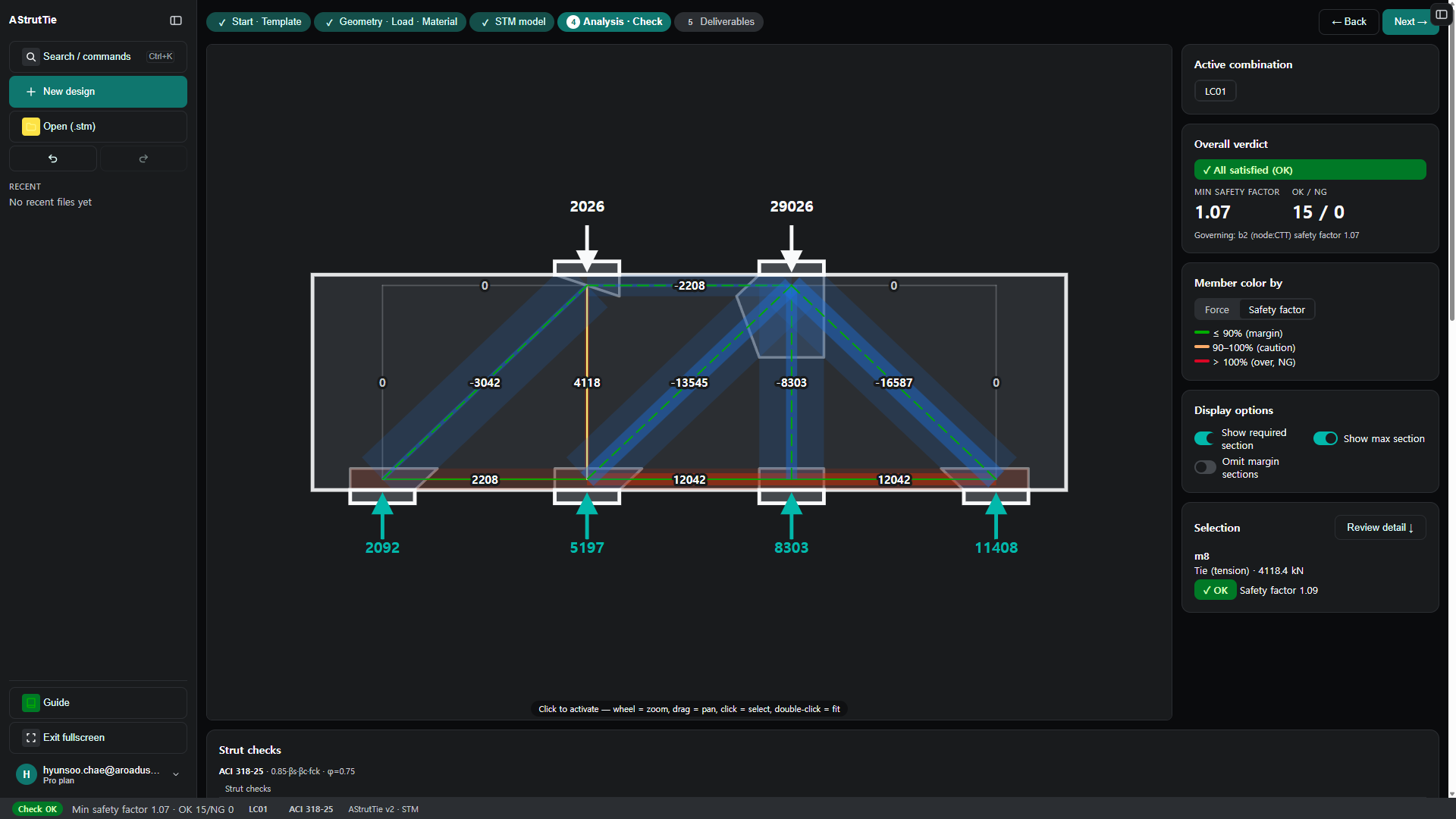Open the Deliverables step
The image size is (1456, 819).
[719, 22]
